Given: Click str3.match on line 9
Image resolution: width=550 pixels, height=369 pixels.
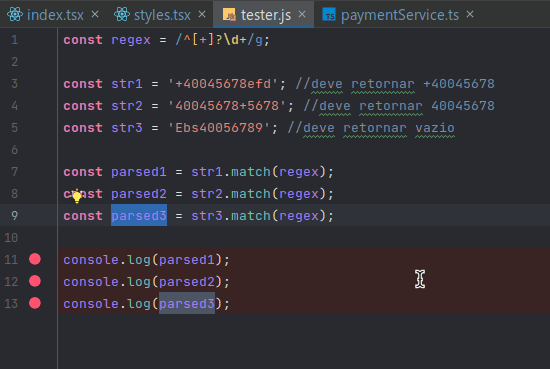Looking at the screenshot, I should coord(231,216).
